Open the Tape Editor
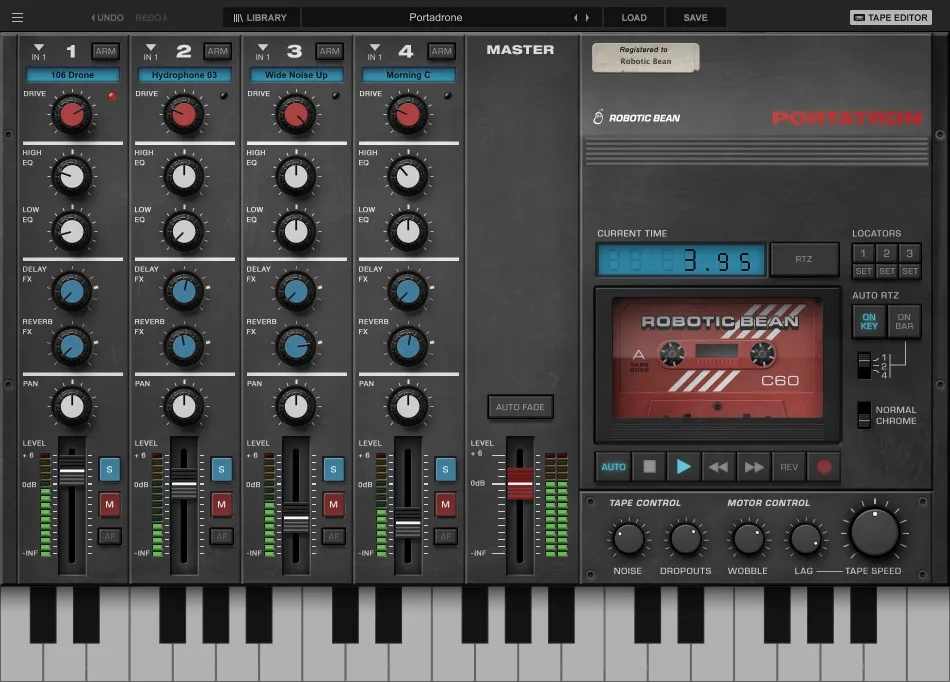This screenshot has height=682, width=950. click(x=891, y=18)
